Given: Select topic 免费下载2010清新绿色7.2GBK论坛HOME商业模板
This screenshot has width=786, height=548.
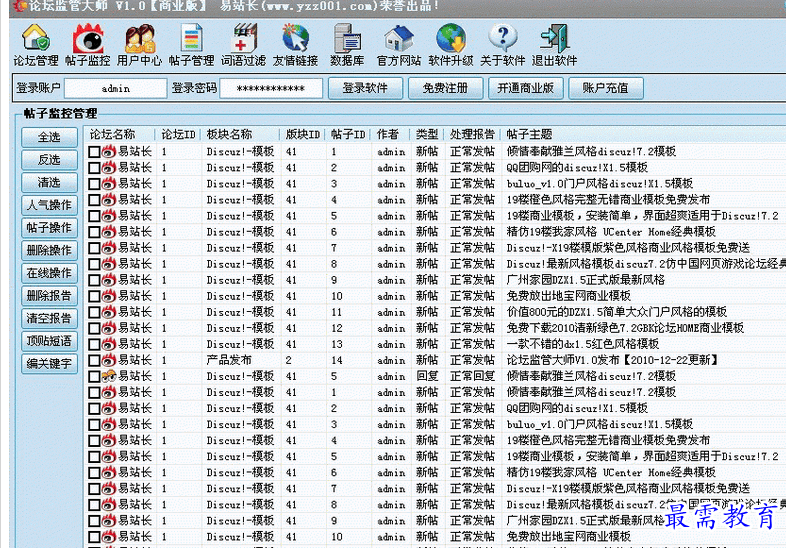Looking at the screenshot, I should click(x=625, y=328).
